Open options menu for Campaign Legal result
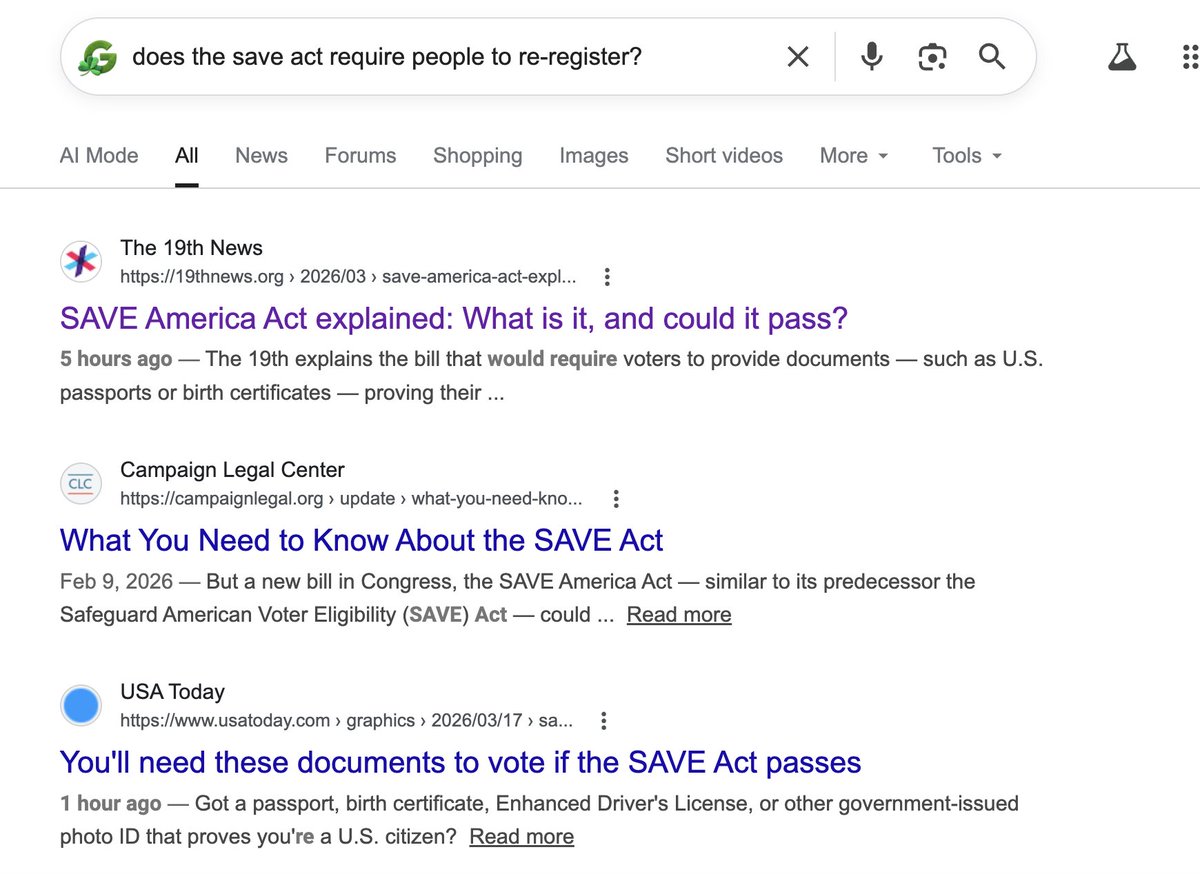 click(616, 499)
